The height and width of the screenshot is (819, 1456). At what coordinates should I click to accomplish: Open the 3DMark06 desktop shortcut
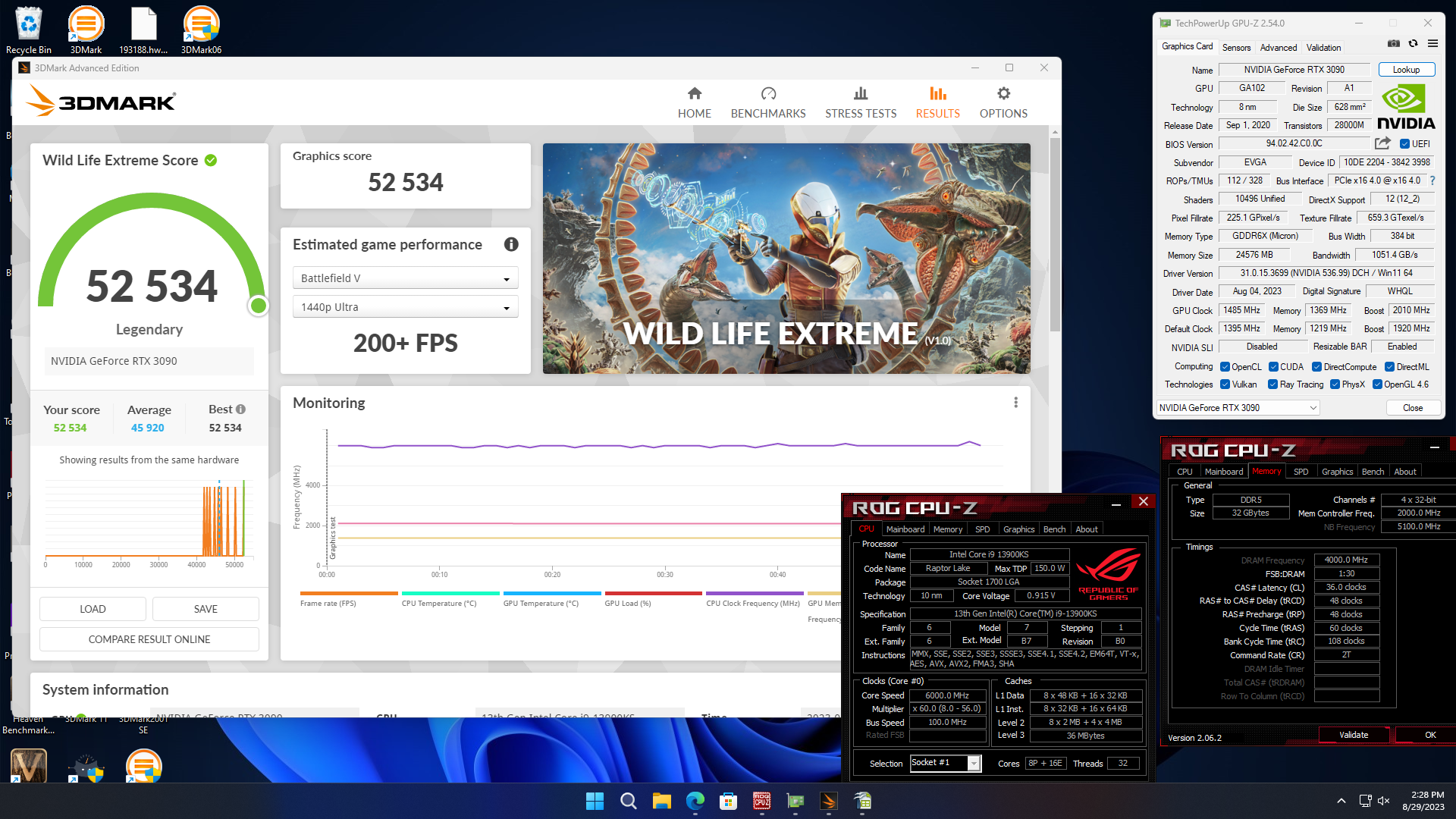click(x=201, y=30)
